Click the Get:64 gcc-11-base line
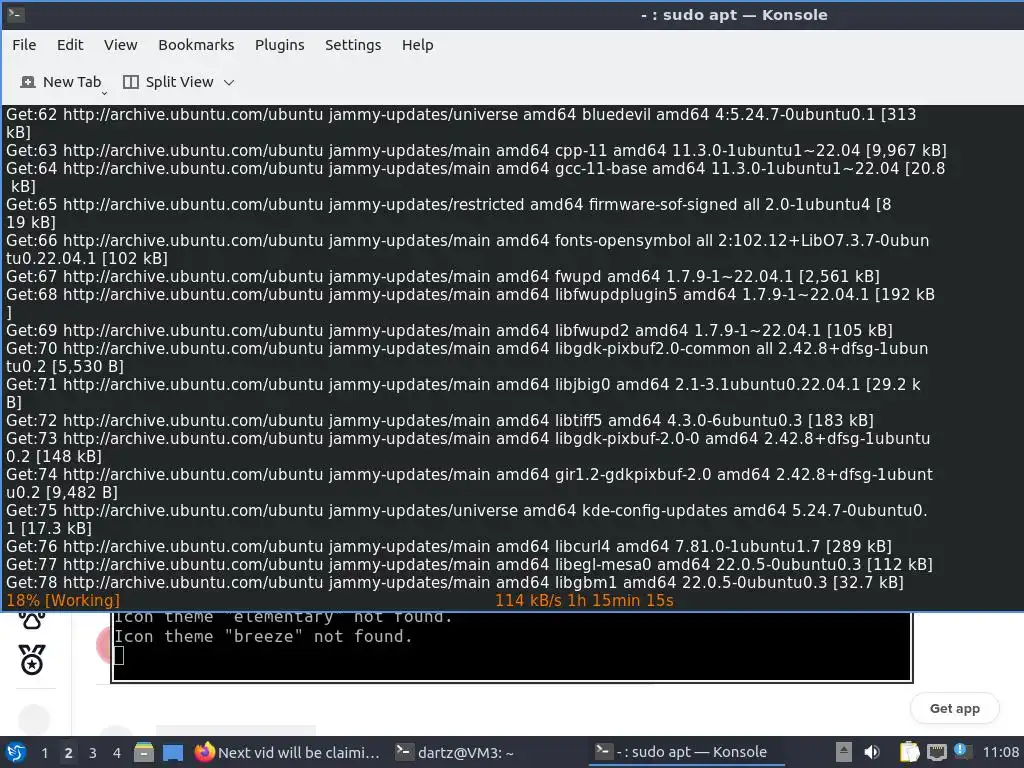The width and height of the screenshot is (1024, 768). click(475, 178)
